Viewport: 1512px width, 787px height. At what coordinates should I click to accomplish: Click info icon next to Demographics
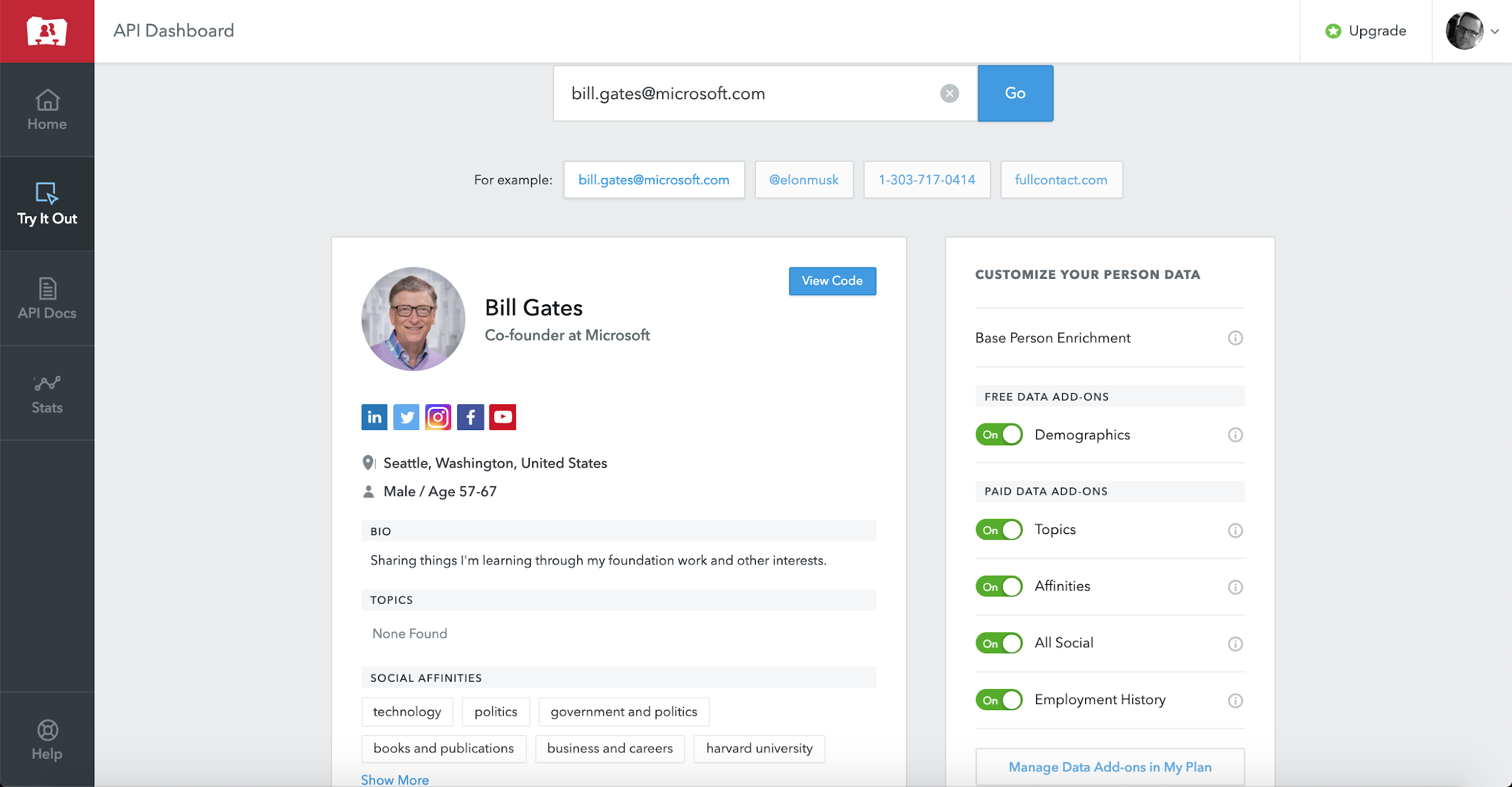(x=1235, y=435)
